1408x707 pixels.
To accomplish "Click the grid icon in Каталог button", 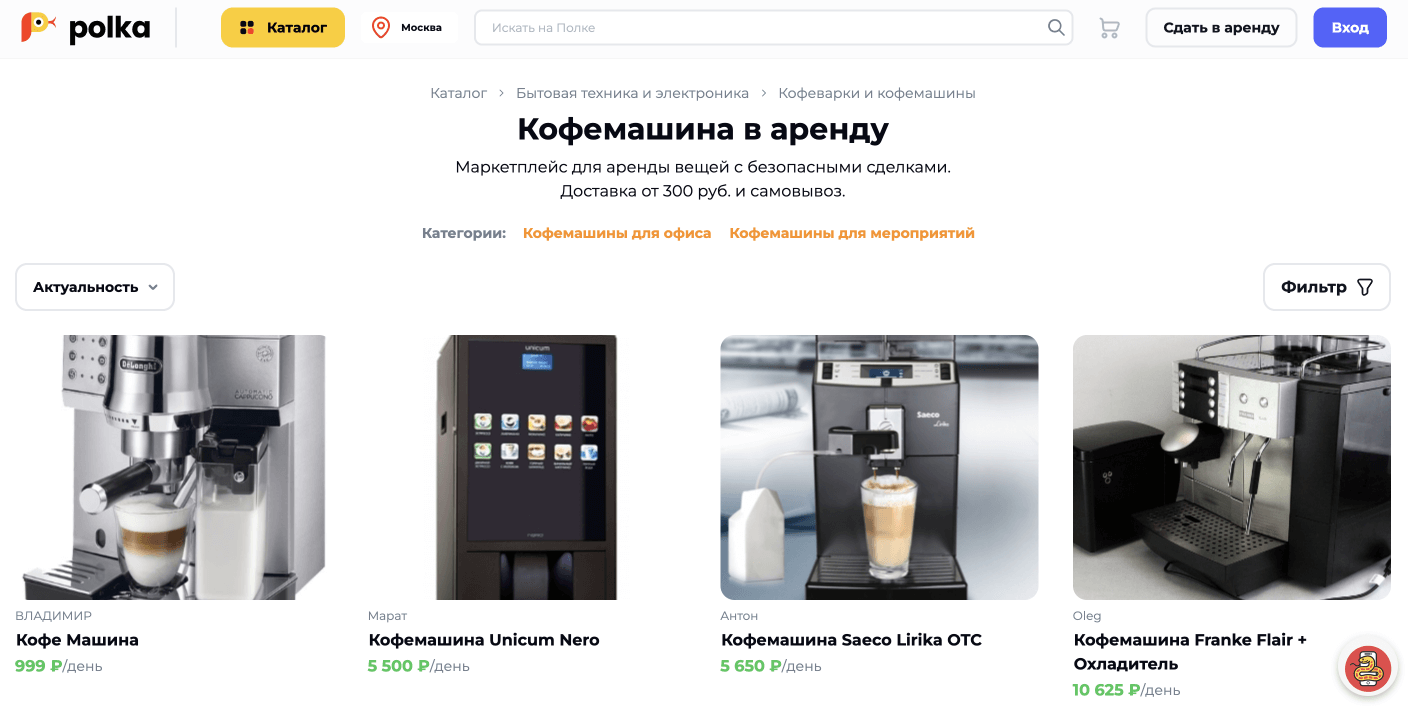I will tap(247, 28).
